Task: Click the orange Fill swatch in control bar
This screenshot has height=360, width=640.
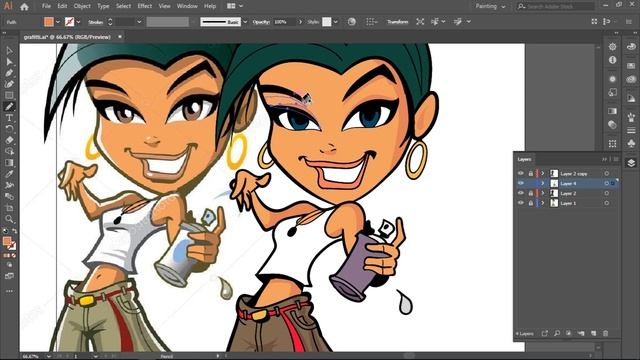Action: click(49, 22)
